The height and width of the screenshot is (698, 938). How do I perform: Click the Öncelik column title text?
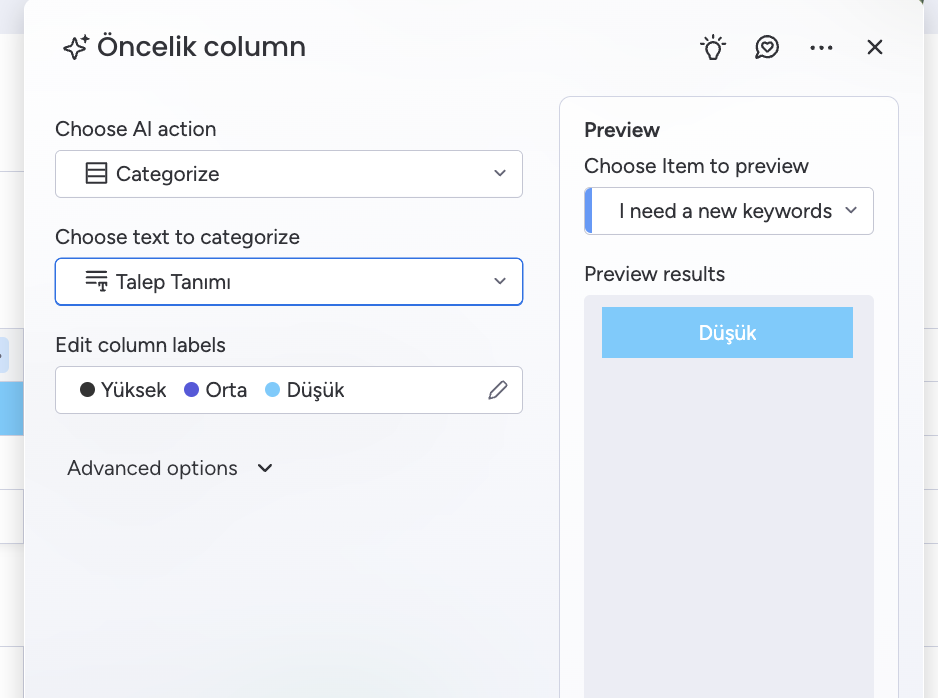pos(202,47)
